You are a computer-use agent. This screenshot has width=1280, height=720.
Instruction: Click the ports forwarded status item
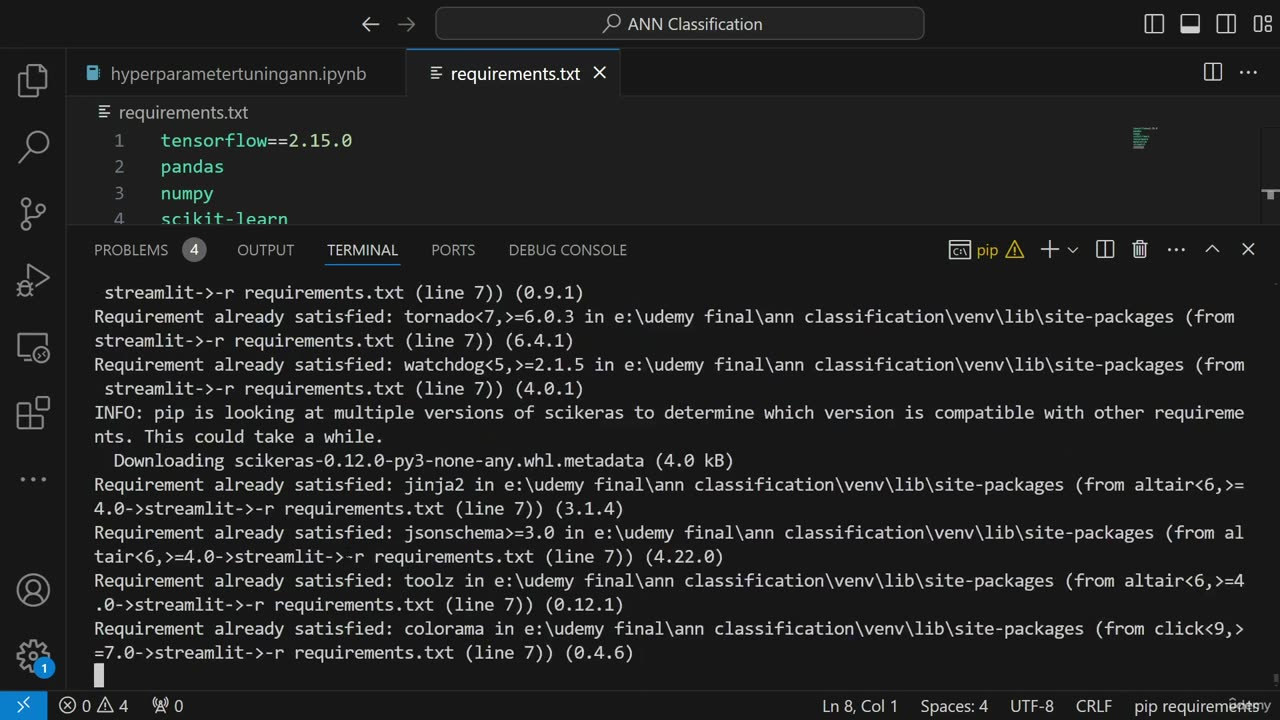pyautogui.click(x=168, y=706)
